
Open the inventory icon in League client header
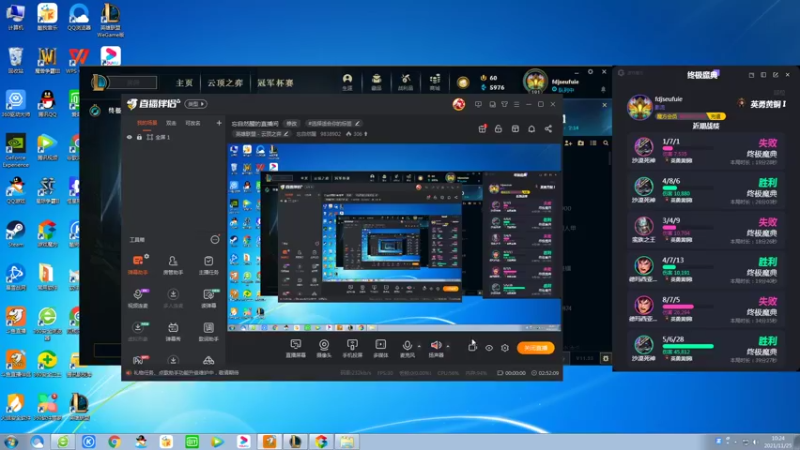click(x=377, y=82)
